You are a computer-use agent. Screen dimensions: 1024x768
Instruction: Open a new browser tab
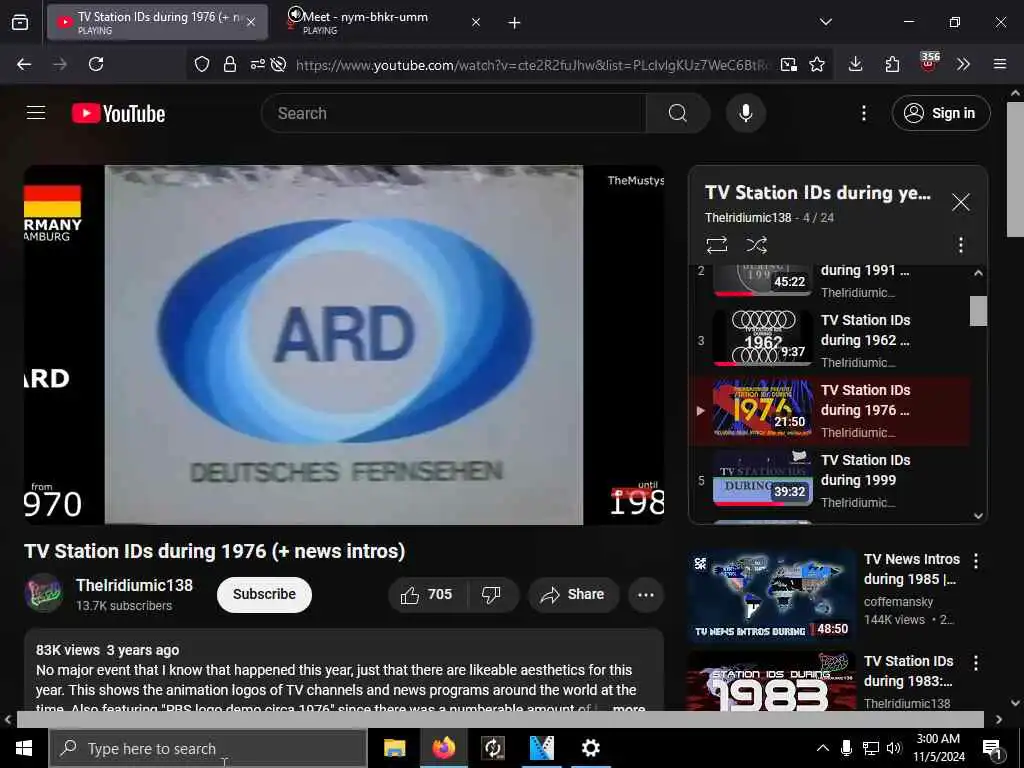coord(514,23)
